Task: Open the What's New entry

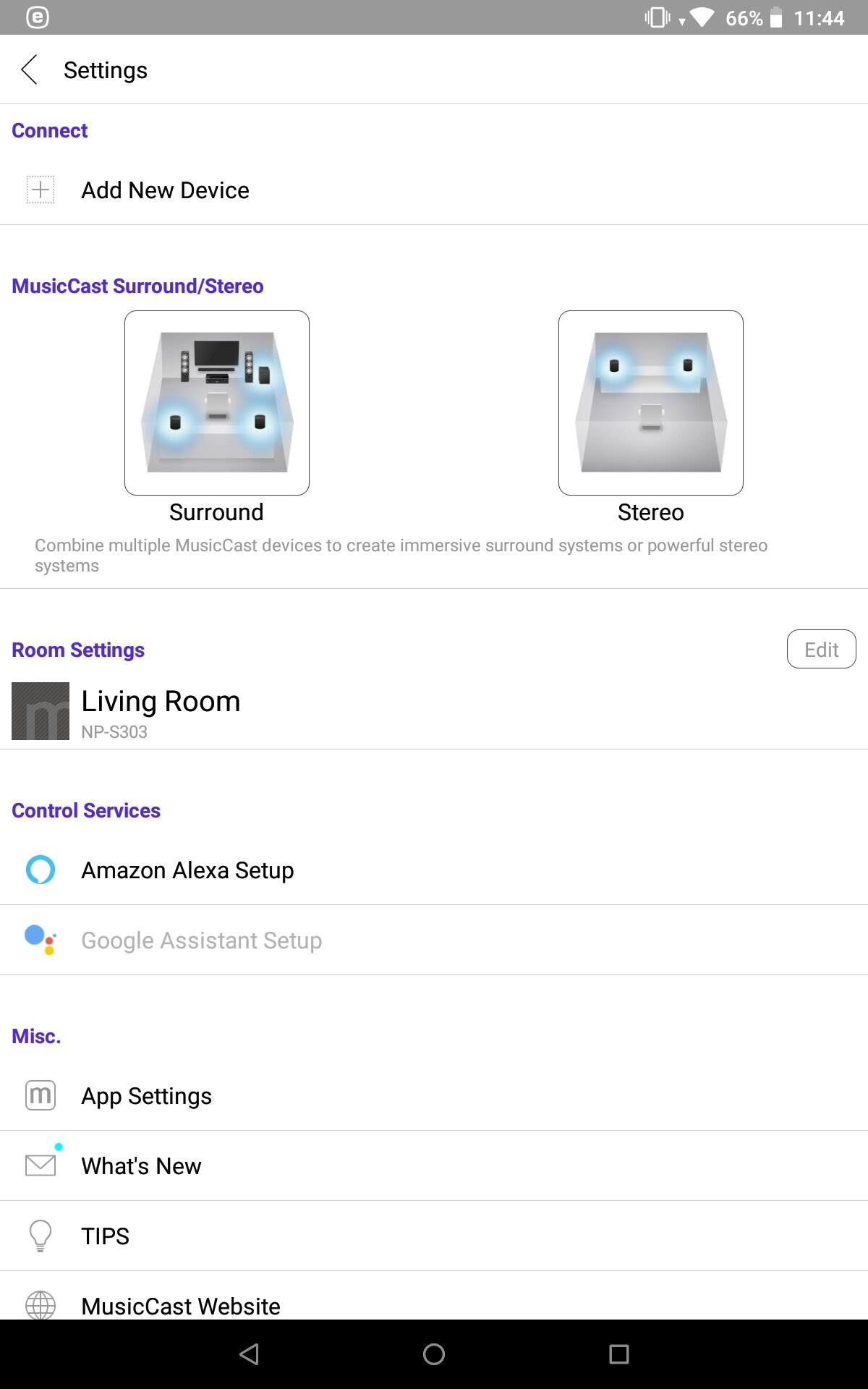Action: pos(434,1165)
